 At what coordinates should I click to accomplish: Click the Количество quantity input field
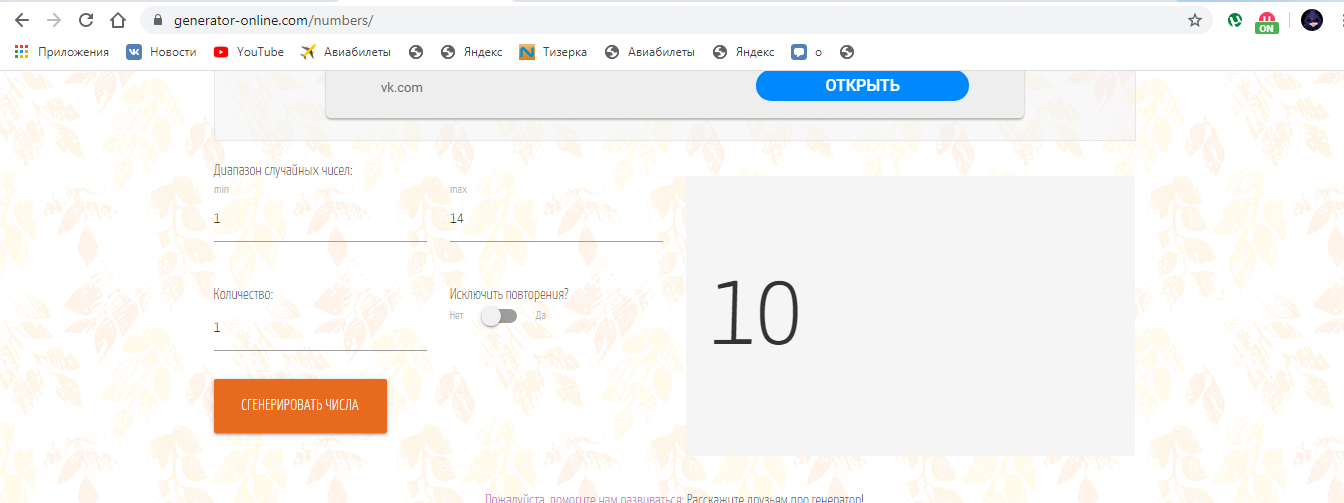[x=319, y=328]
